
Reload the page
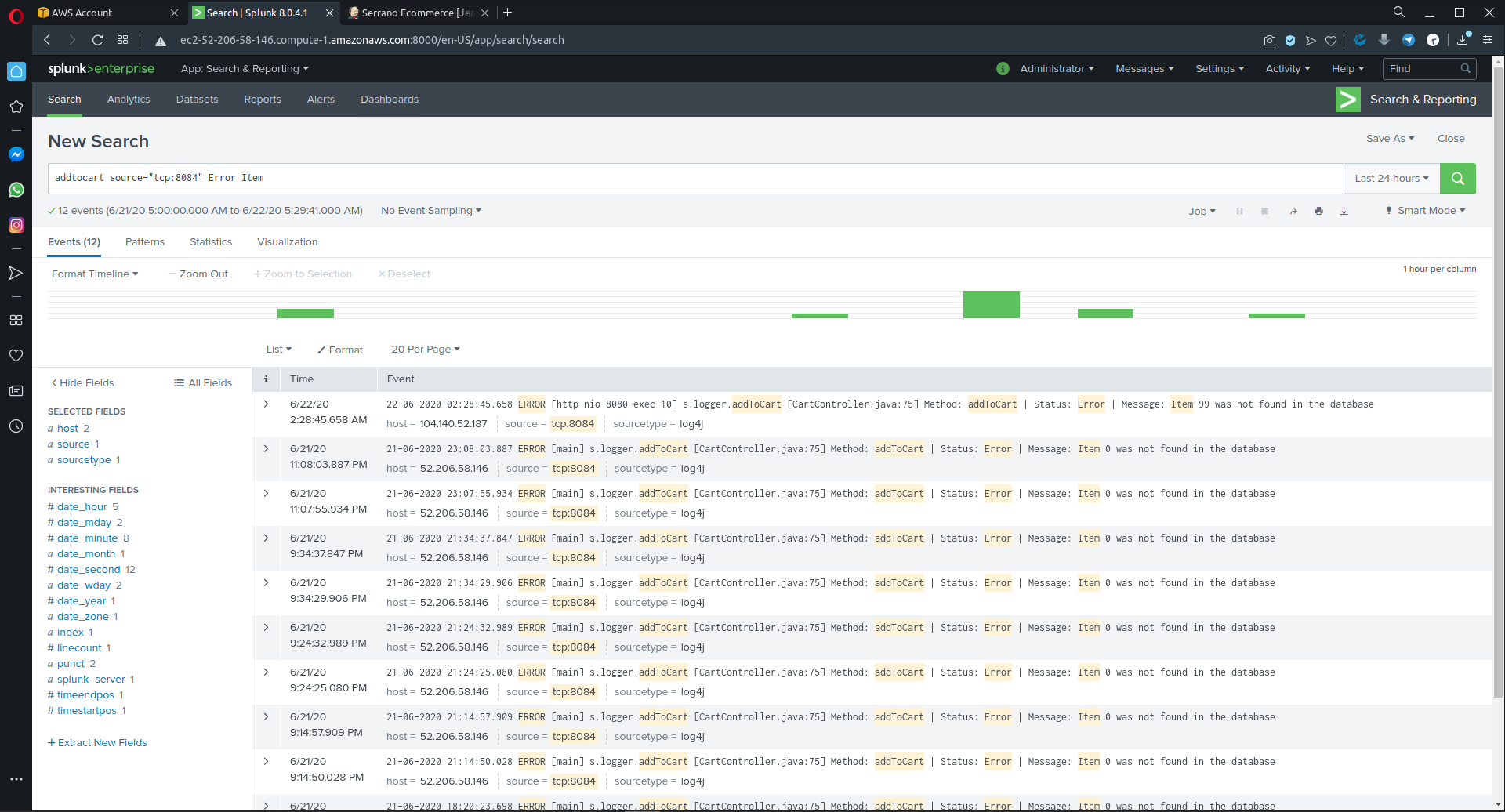pos(97,40)
